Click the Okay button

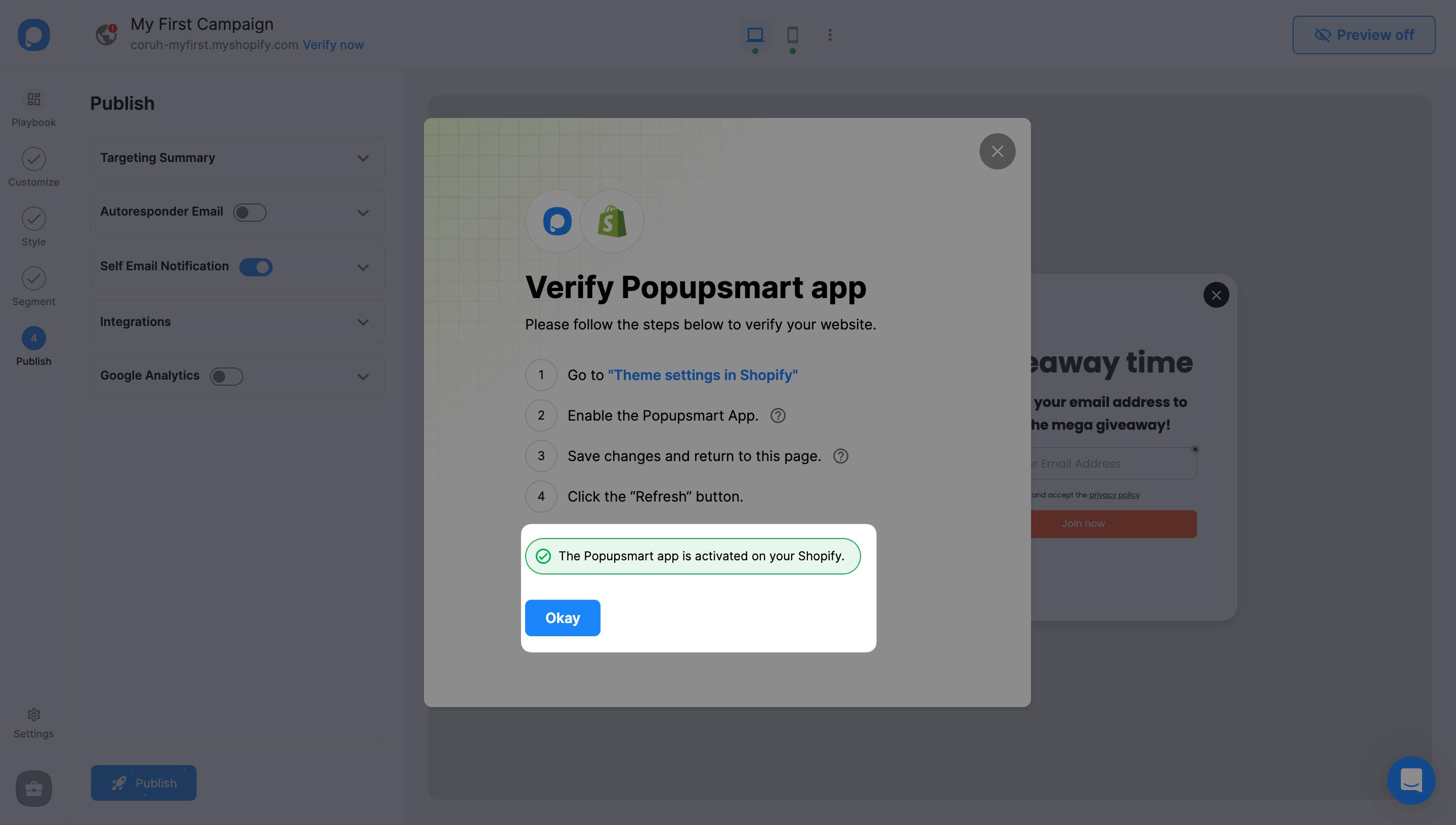tap(563, 618)
